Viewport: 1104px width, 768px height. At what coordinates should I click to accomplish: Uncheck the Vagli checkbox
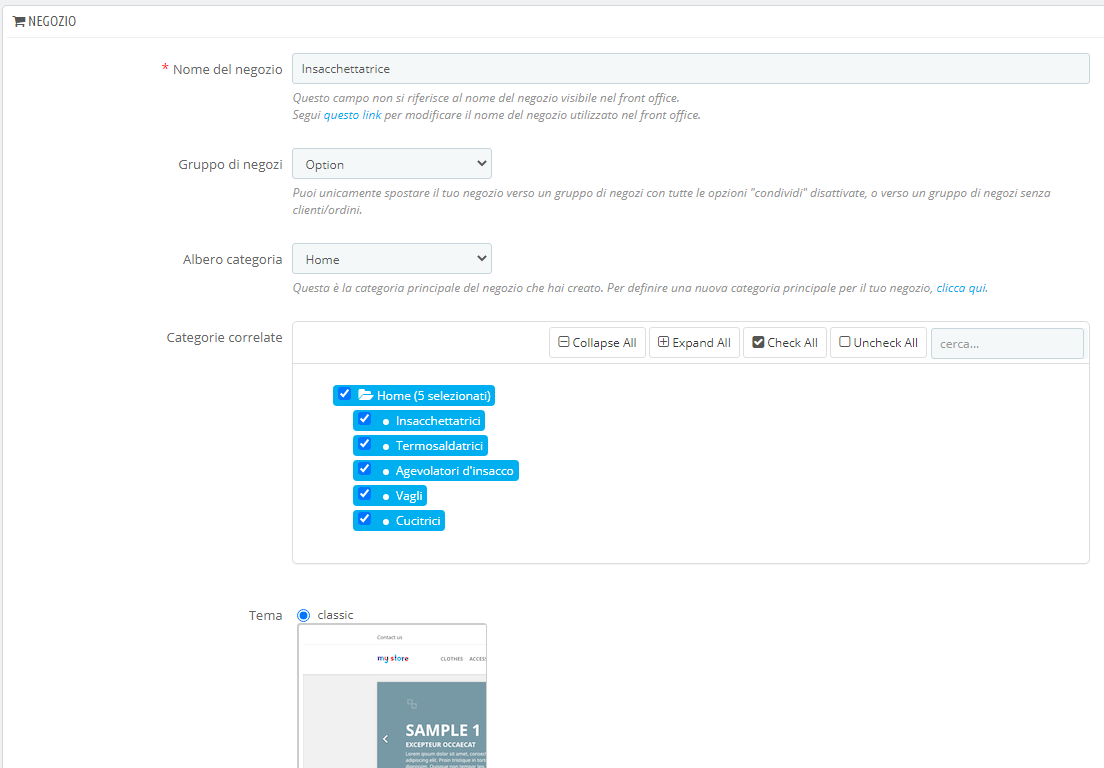coord(364,493)
